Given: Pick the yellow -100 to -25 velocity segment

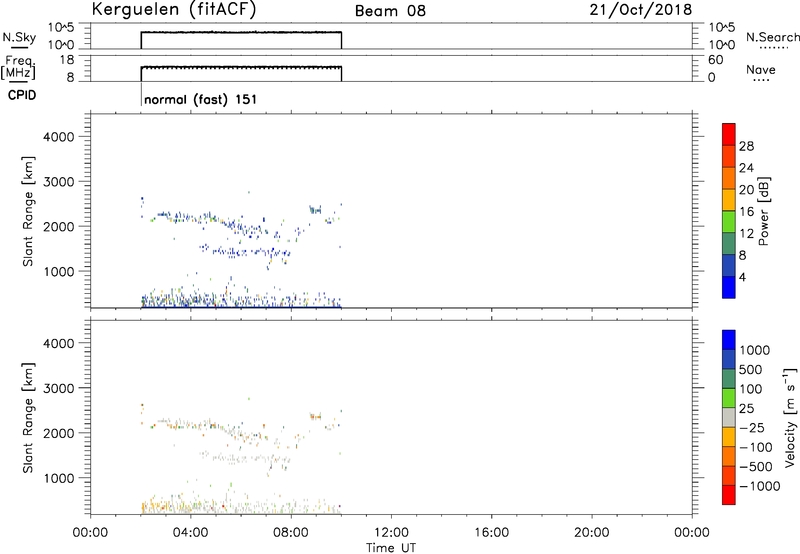Looking at the screenshot, I should 729,437.
